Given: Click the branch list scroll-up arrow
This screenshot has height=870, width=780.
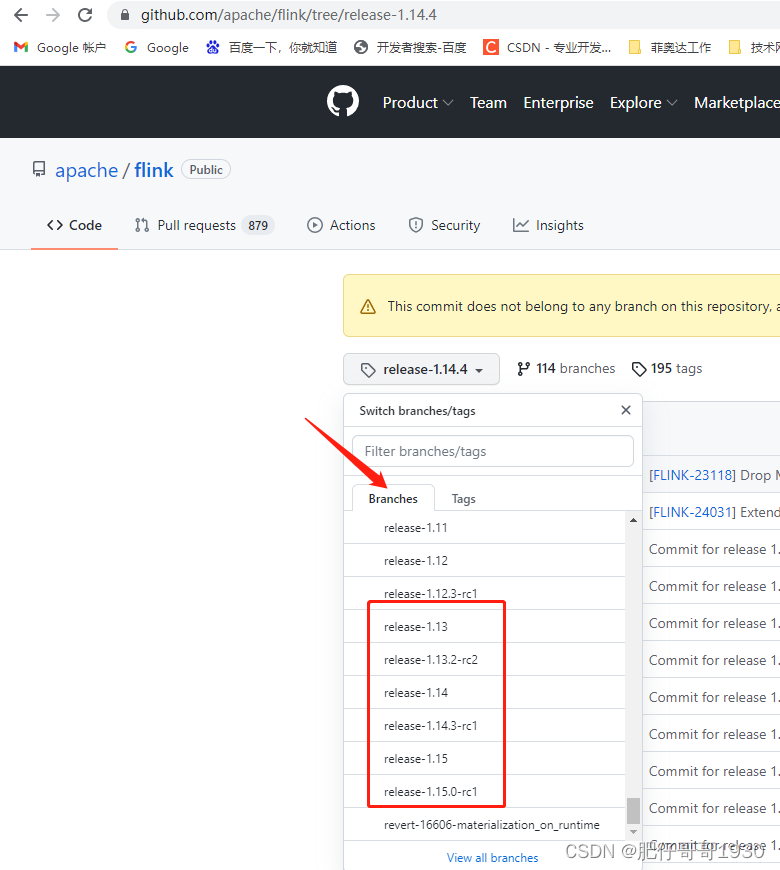Looking at the screenshot, I should tap(633, 520).
